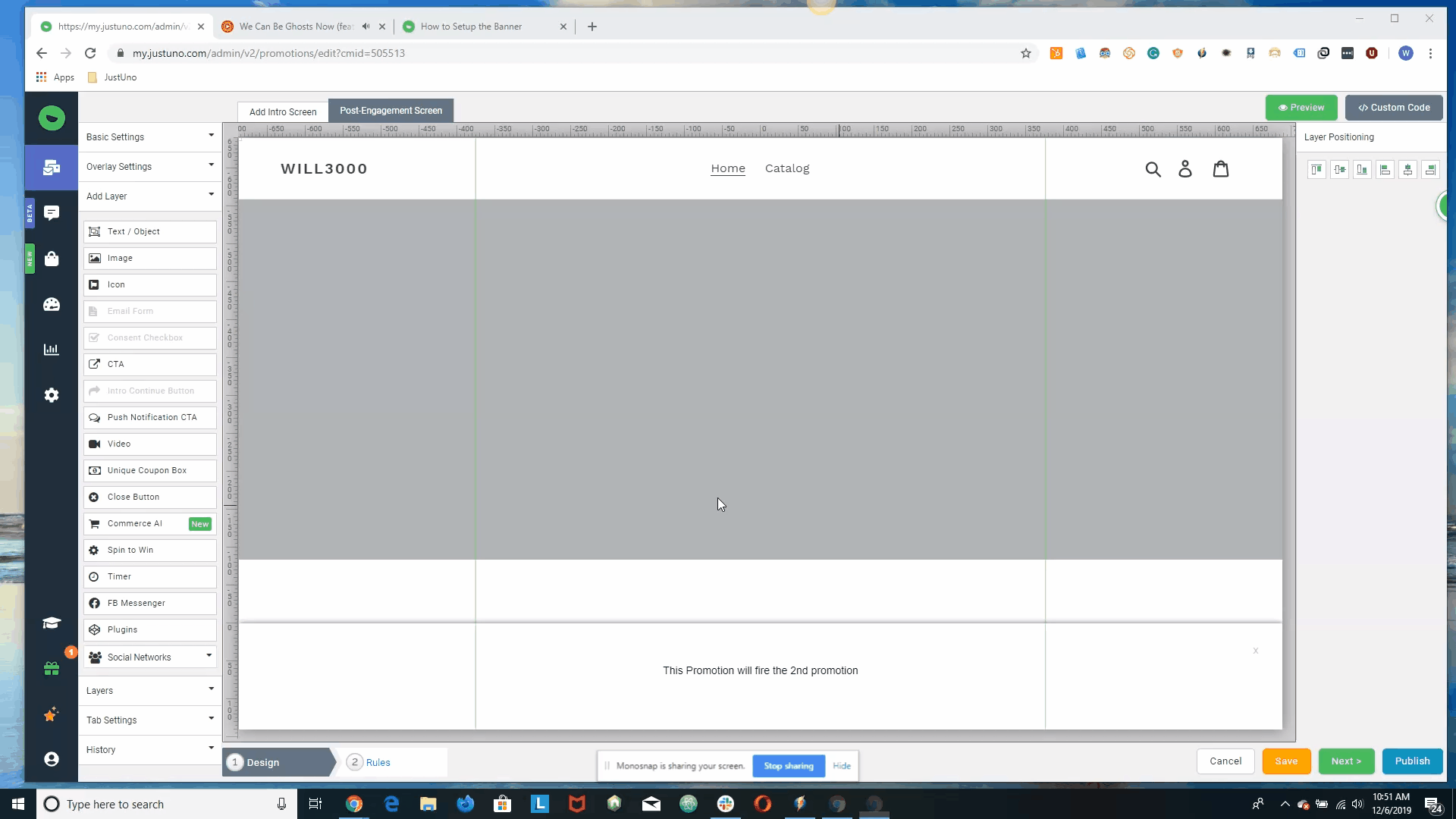Expand the Basic Settings section
Viewport: 1456px width, 819px height.
pyautogui.click(x=149, y=136)
